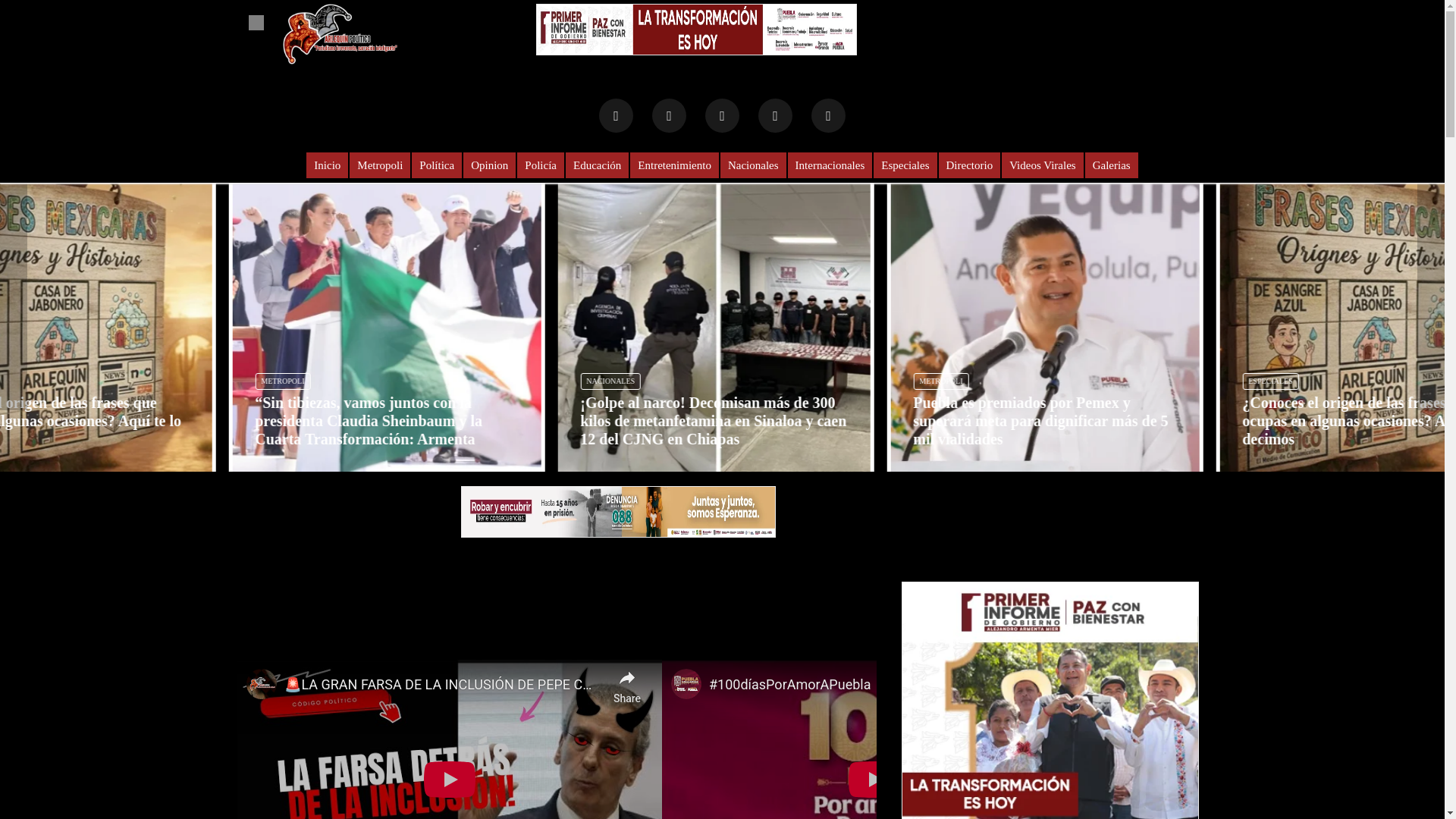Open Internacionales from the menu

[830, 165]
